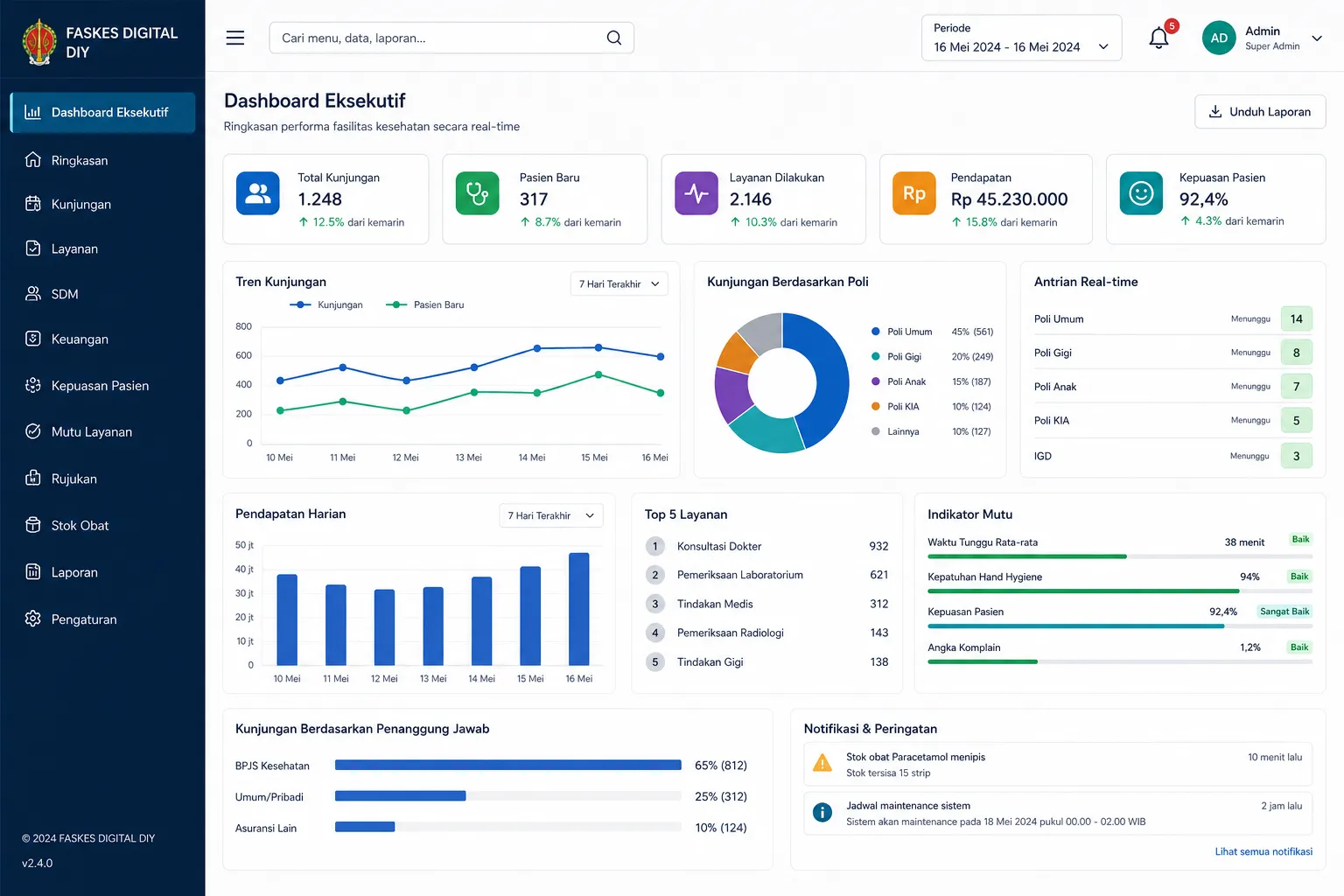The width and height of the screenshot is (1344, 896).
Task: Toggle the Pasien Baru legend series
Action: click(425, 304)
